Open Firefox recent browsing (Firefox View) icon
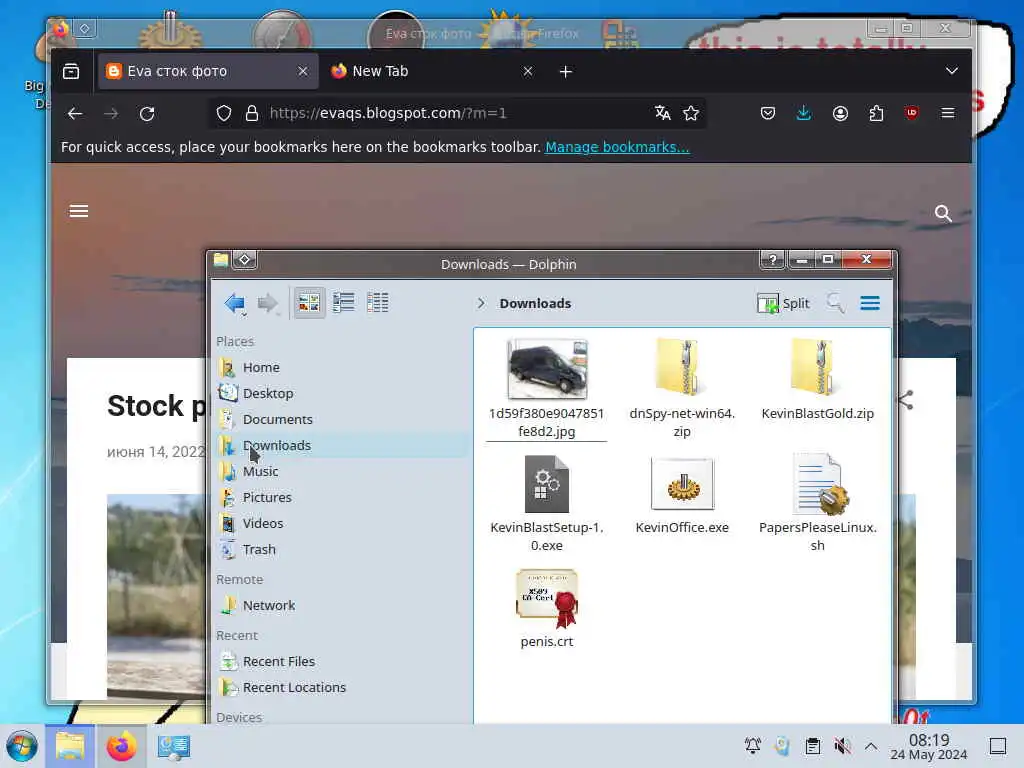 (71, 71)
